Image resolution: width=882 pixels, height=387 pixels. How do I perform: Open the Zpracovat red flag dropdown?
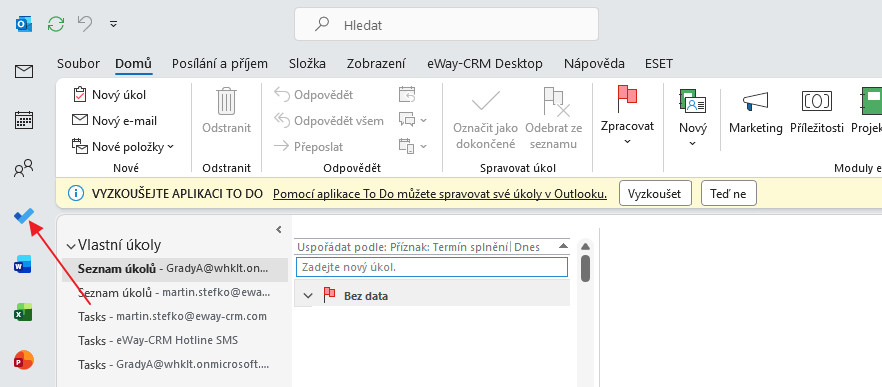pyautogui.click(x=627, y=115)
